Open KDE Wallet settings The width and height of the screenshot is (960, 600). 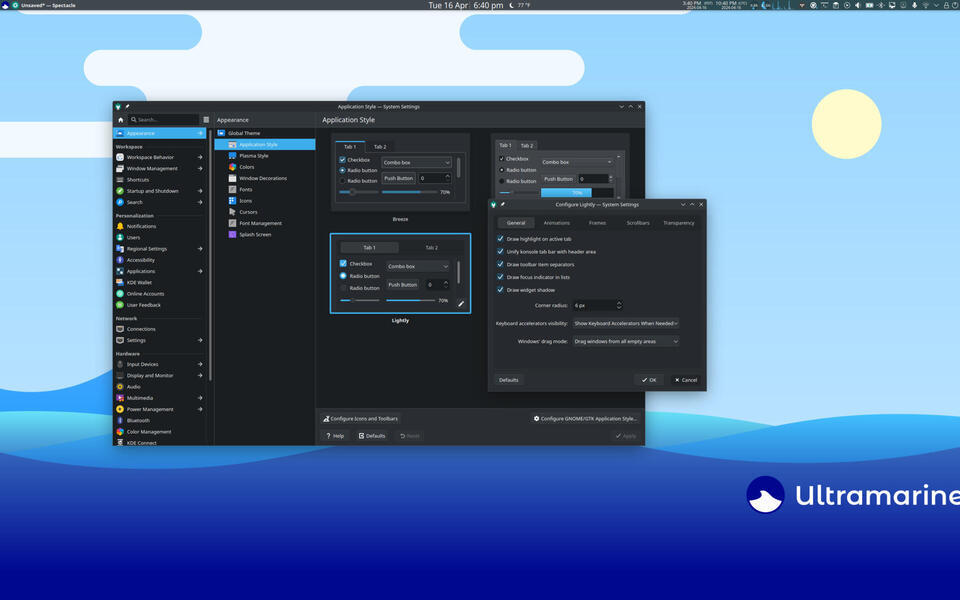click(x=159, y=283)
